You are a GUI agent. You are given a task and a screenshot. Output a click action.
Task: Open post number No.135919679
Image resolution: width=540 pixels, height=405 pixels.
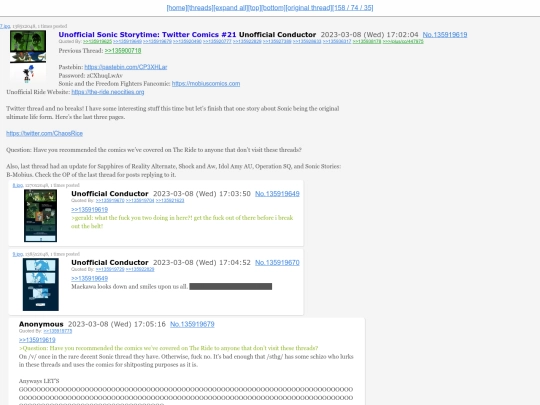(x=192, y=324)
